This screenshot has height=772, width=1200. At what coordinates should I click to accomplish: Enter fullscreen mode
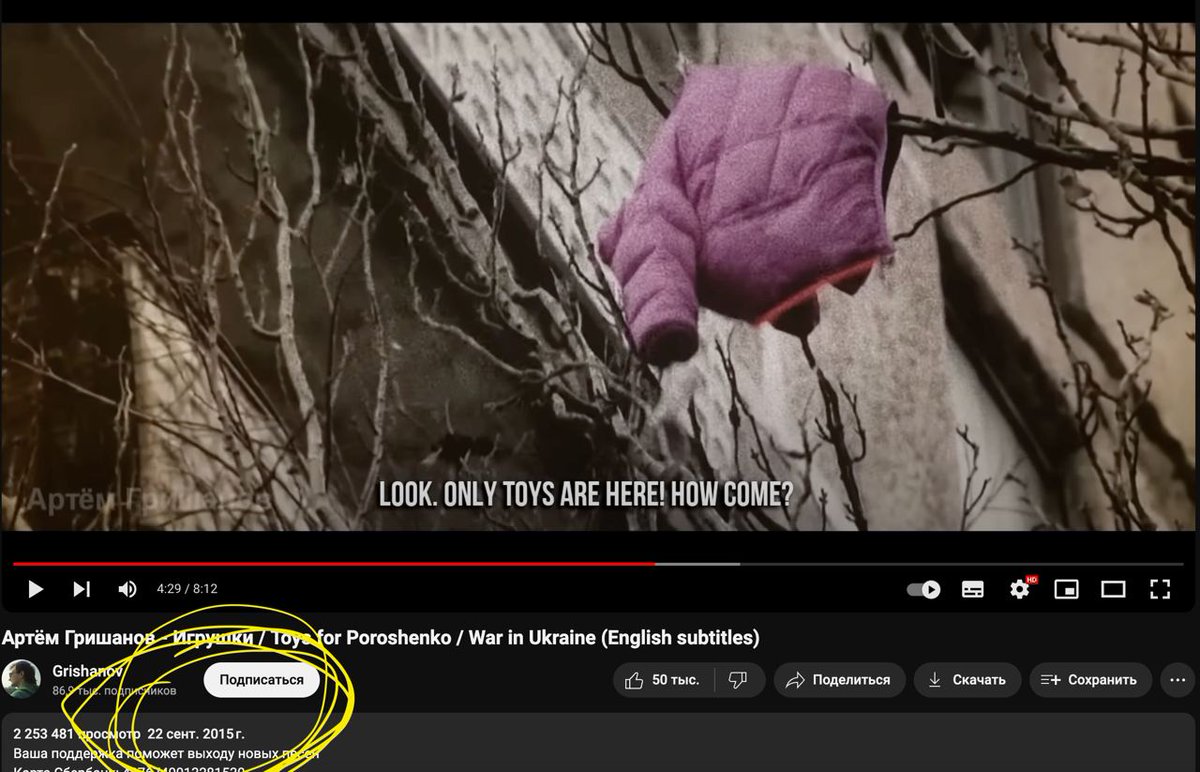click(1160, 589)
